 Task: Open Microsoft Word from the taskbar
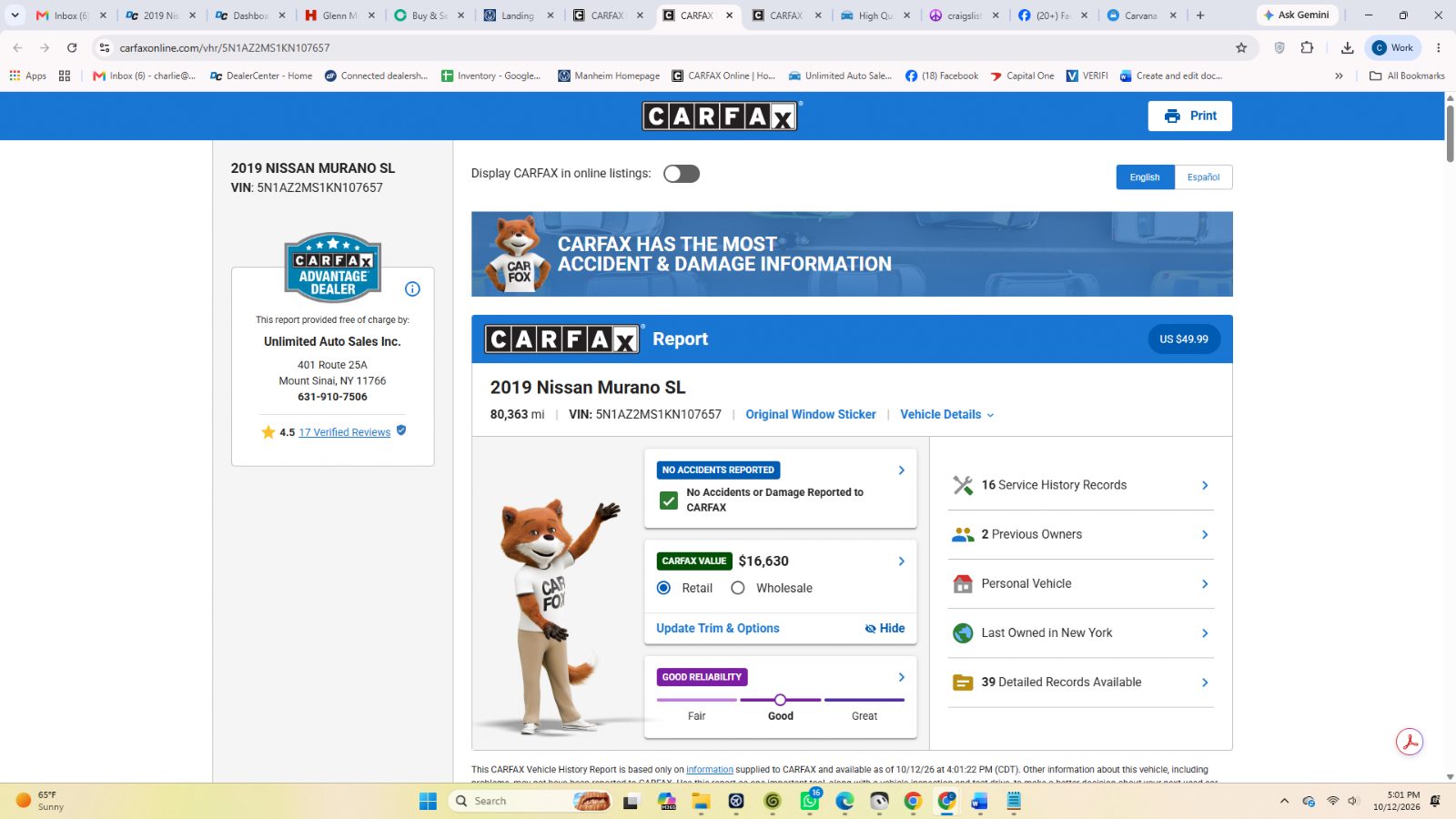click(x=979, y=801)
